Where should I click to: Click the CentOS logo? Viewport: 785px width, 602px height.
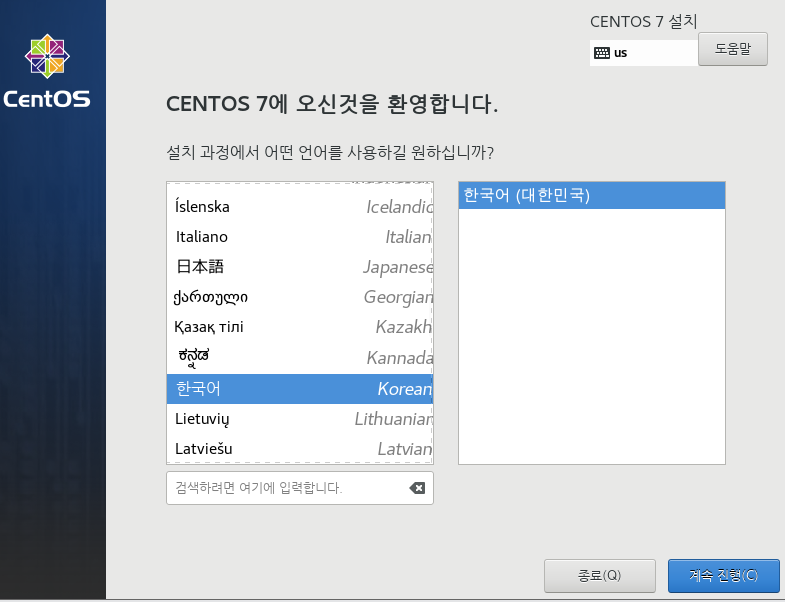pyautogui.click(x=47, y=71)
